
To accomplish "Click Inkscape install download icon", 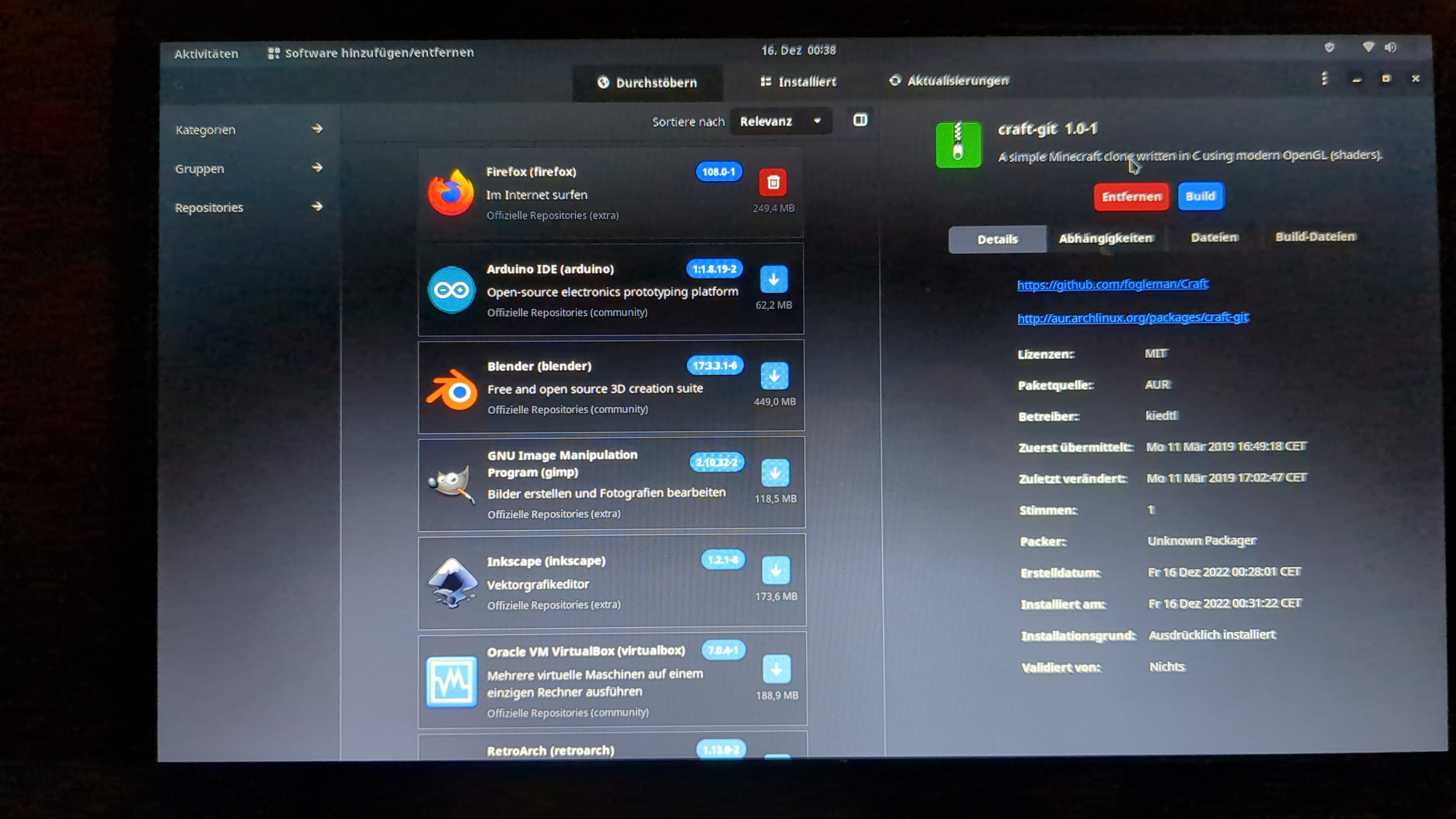I will point(775,570).
